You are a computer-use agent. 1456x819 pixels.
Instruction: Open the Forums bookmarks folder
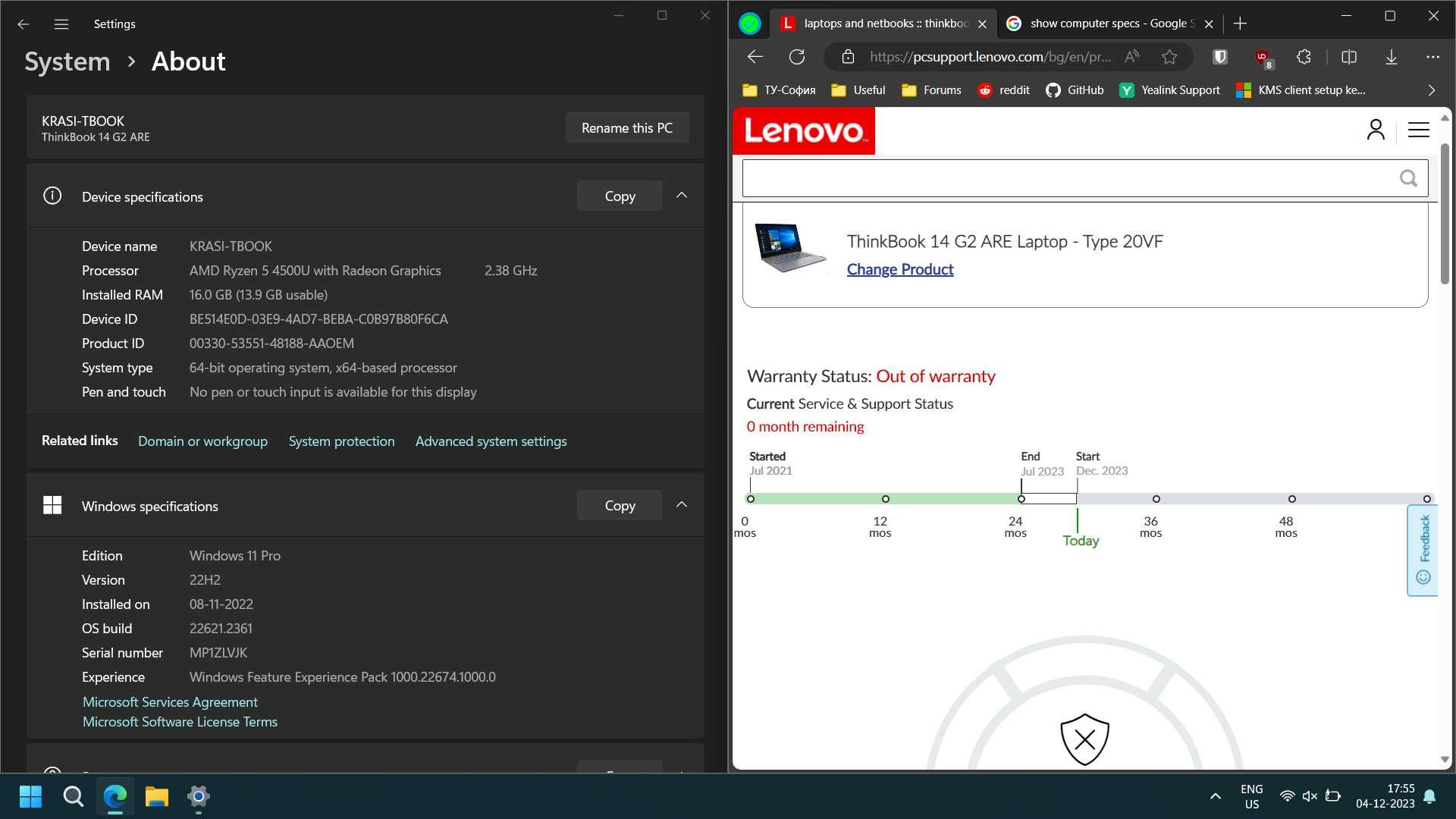931,90
